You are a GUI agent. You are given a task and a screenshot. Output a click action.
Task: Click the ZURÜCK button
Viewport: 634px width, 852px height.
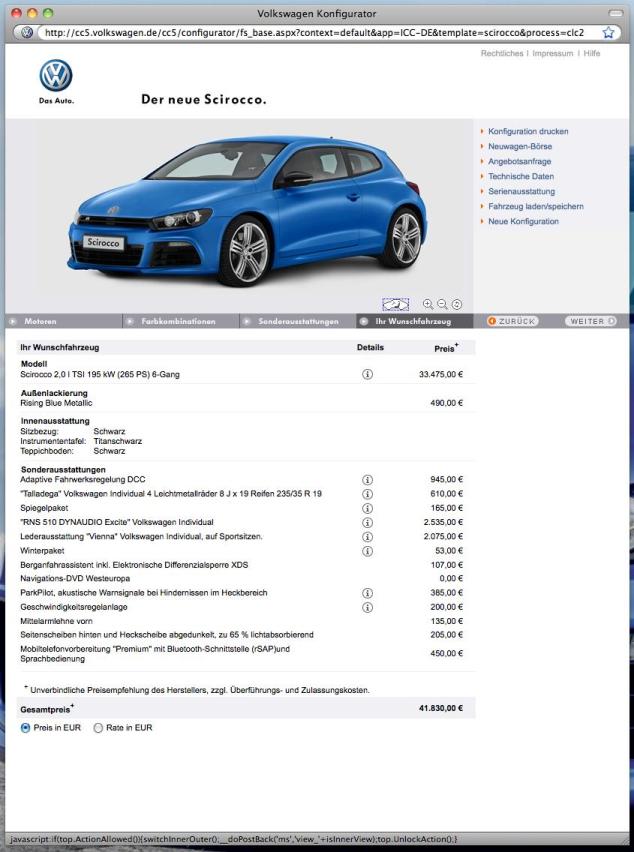coord(512,321)
